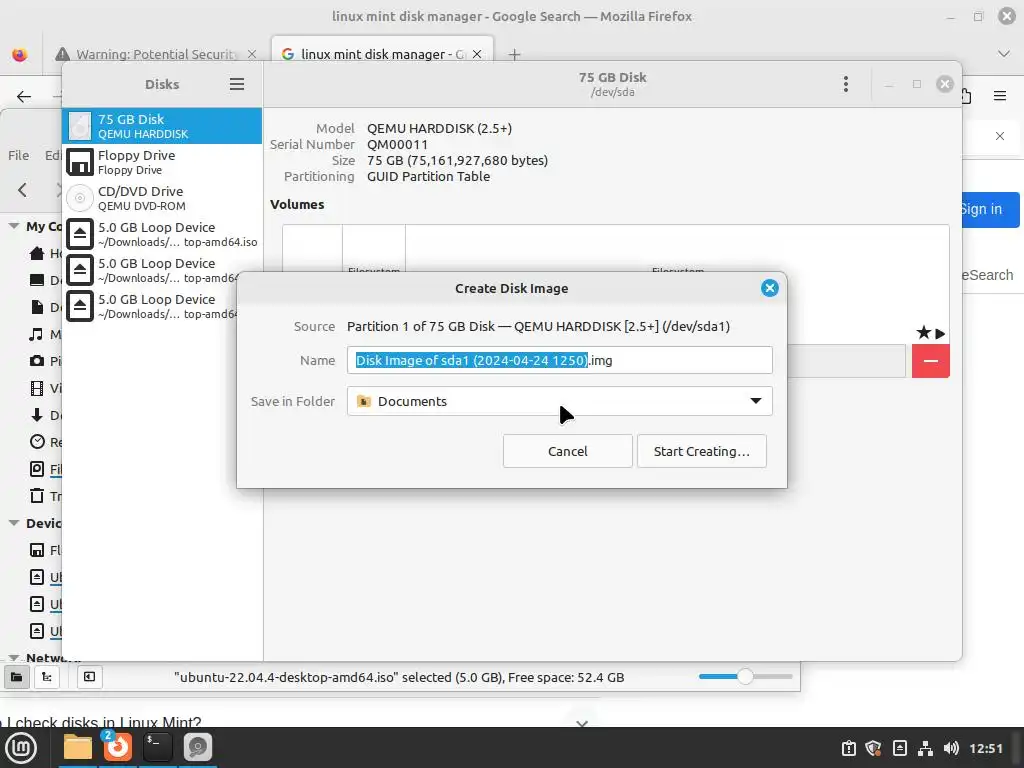Open the Firefox application menu
The width and height of the screenshot is (1024, 768).
click(1000, 96)
